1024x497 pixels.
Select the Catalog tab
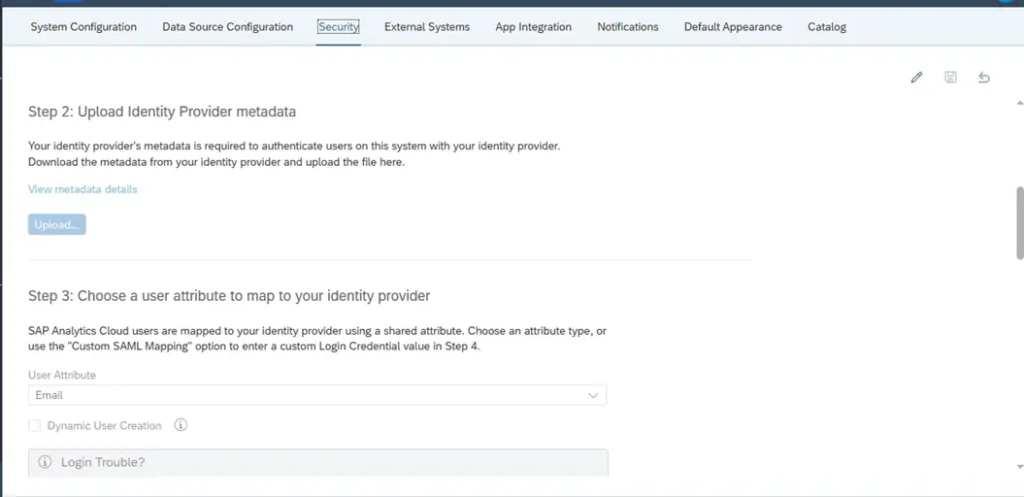pyautogui.click(x=827, y=27)
